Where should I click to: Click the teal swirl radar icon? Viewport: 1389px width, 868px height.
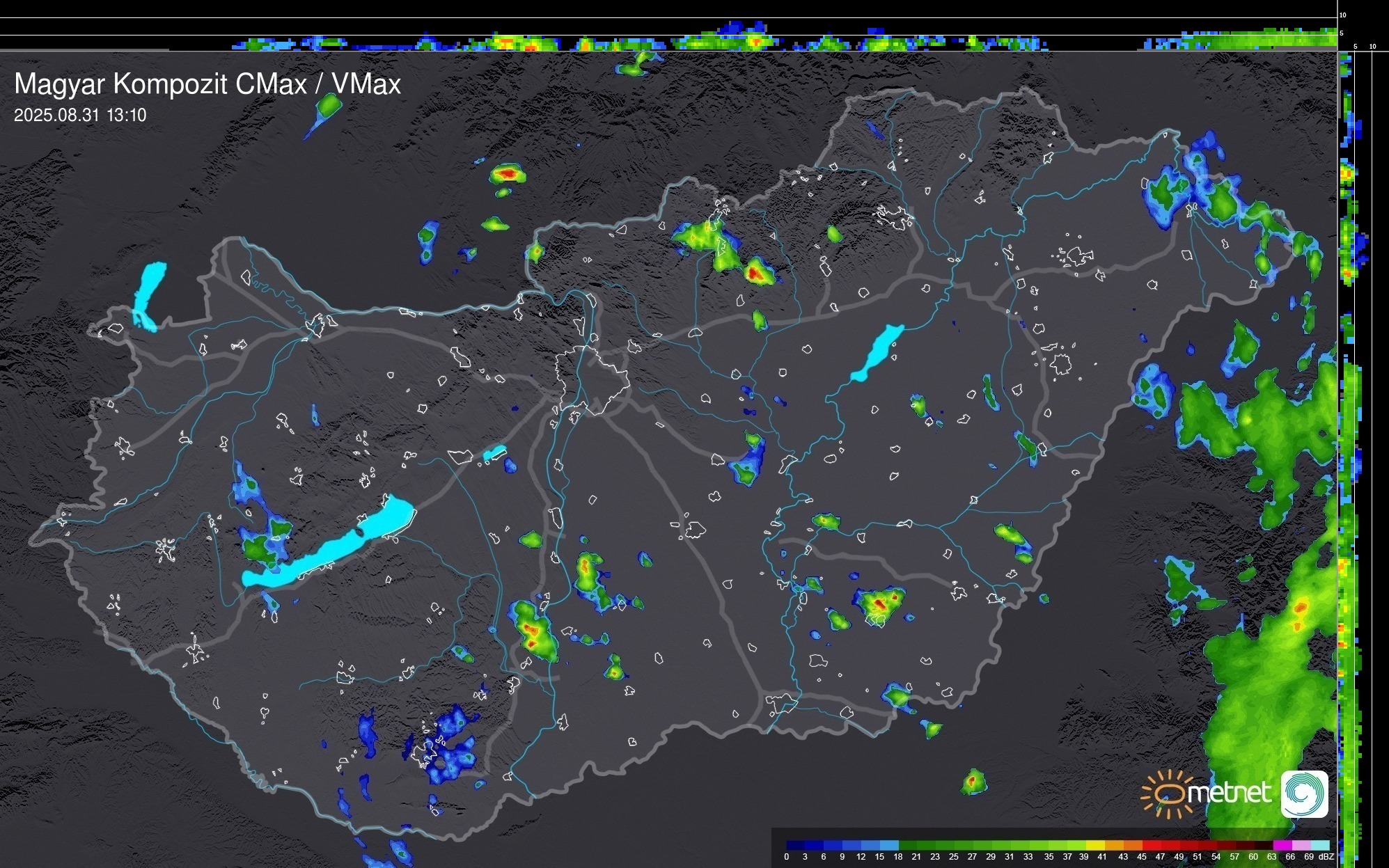[x=1305, y=794]
